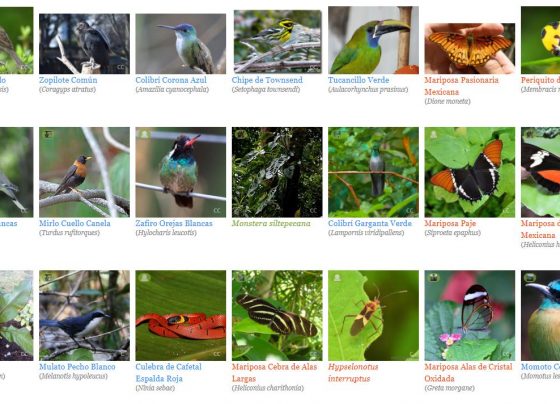Follow the Tucancillo Verde link
This screenshot has height=404, width=560.
click(x=359, y=80)
